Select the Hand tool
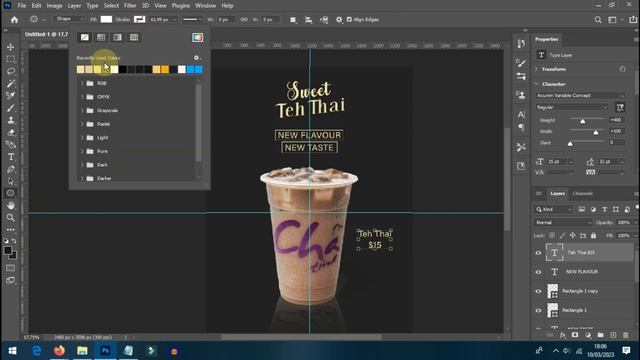 (x=11, y=205)
